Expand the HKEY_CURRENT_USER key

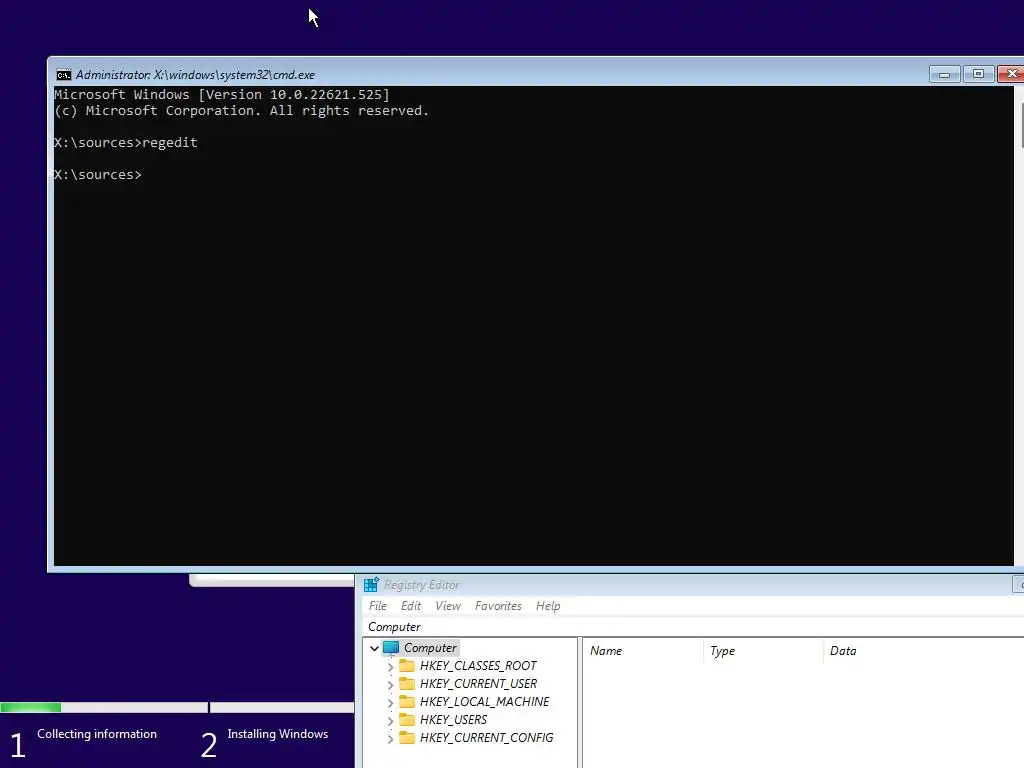pos(391,685)
